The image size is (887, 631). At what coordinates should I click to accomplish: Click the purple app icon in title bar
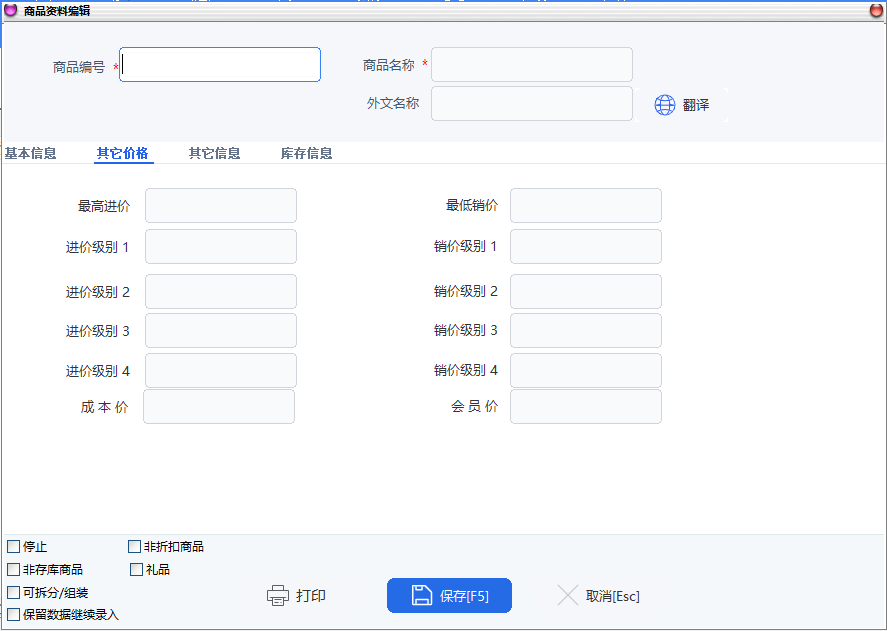(11, 10)
